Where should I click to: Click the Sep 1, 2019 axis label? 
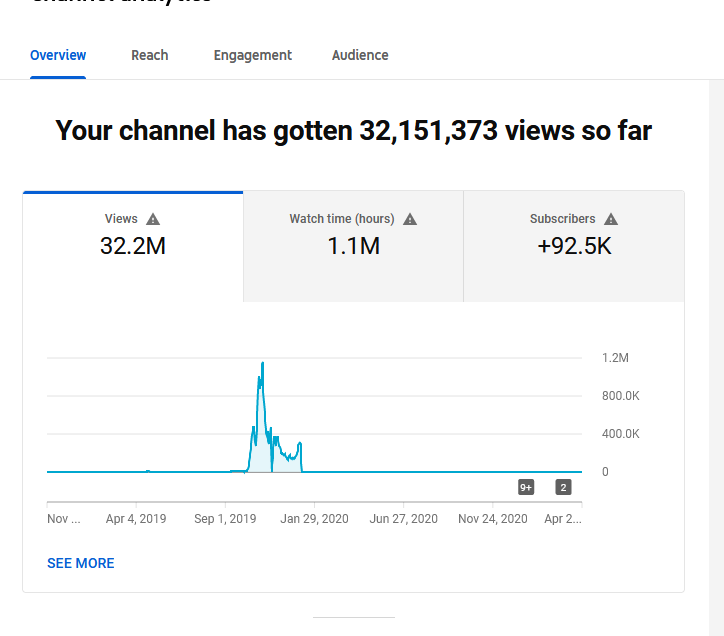pos(225,519)
